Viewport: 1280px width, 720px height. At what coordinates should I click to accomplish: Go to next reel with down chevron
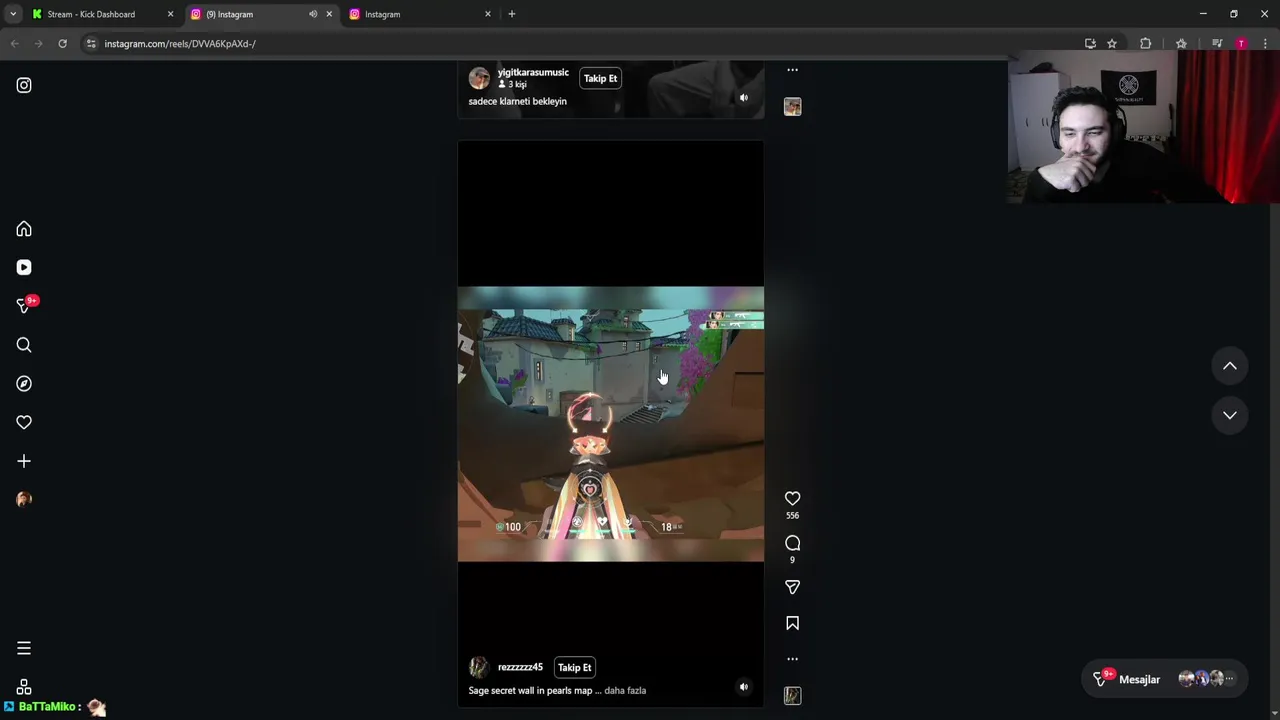[x=1230, y=415]
